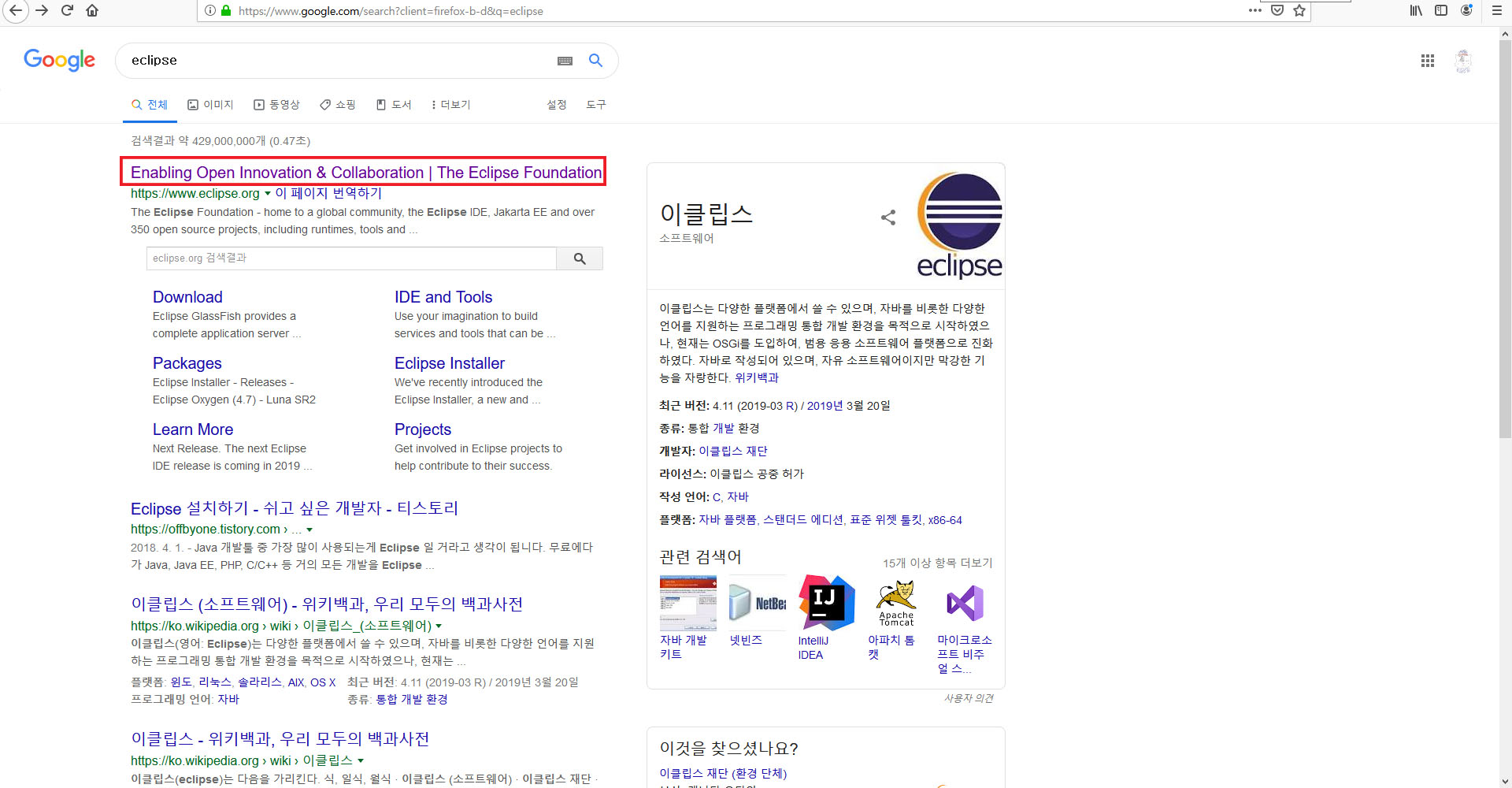Select the 전체 search tab

coord(150,105)
